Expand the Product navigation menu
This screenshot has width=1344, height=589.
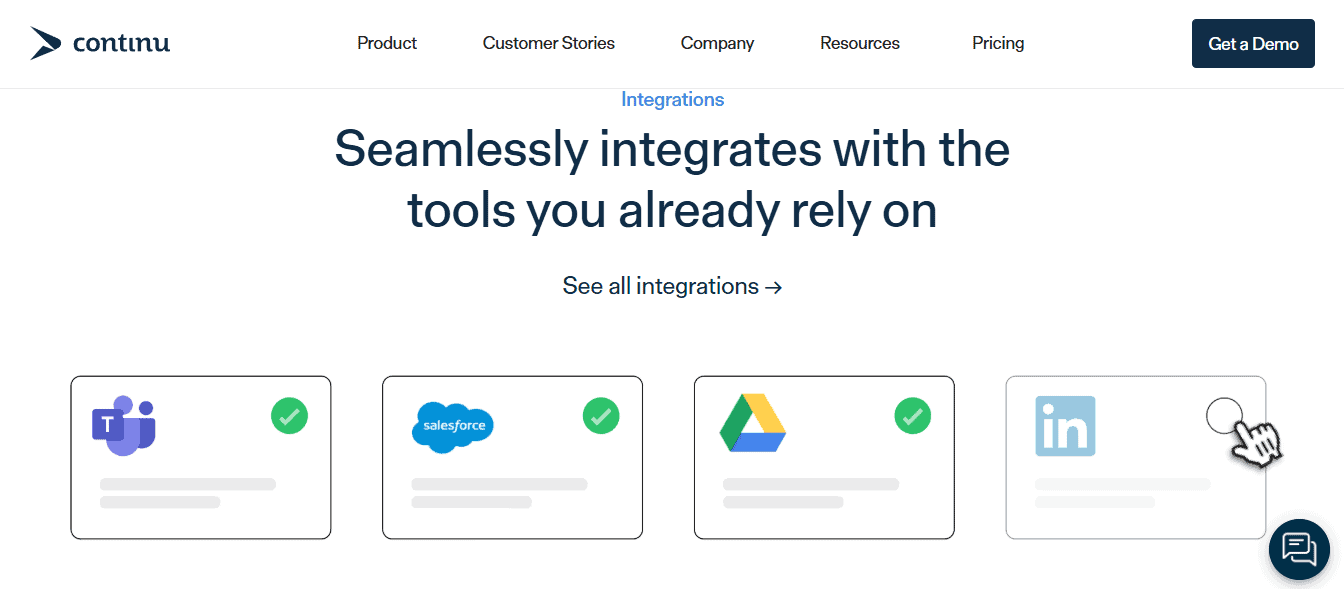coord(387,43)
